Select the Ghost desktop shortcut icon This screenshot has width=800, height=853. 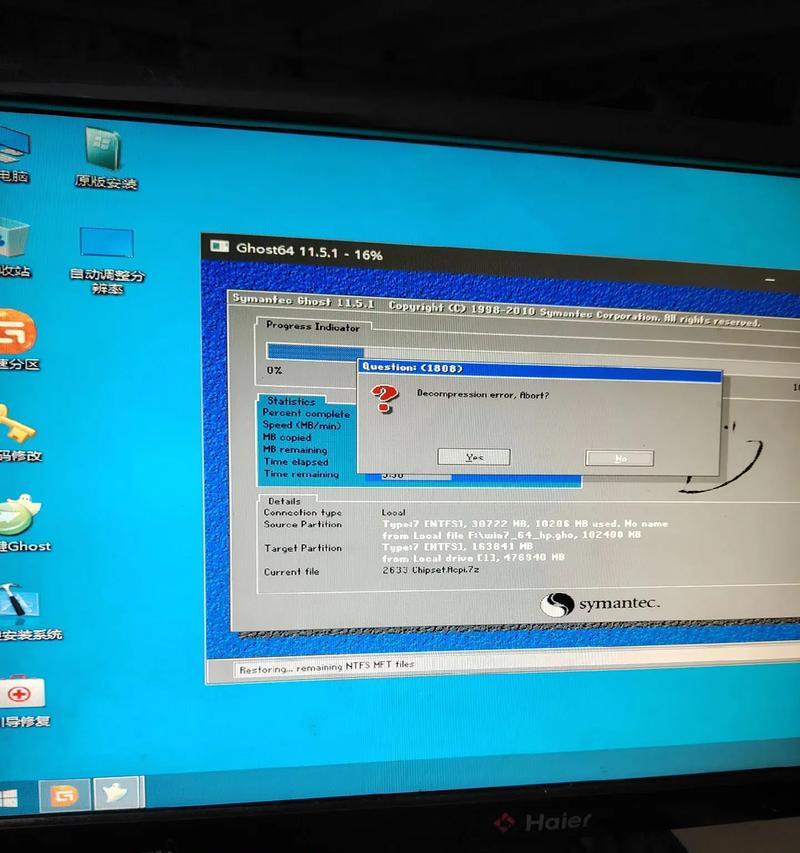(x=23, y=522)
